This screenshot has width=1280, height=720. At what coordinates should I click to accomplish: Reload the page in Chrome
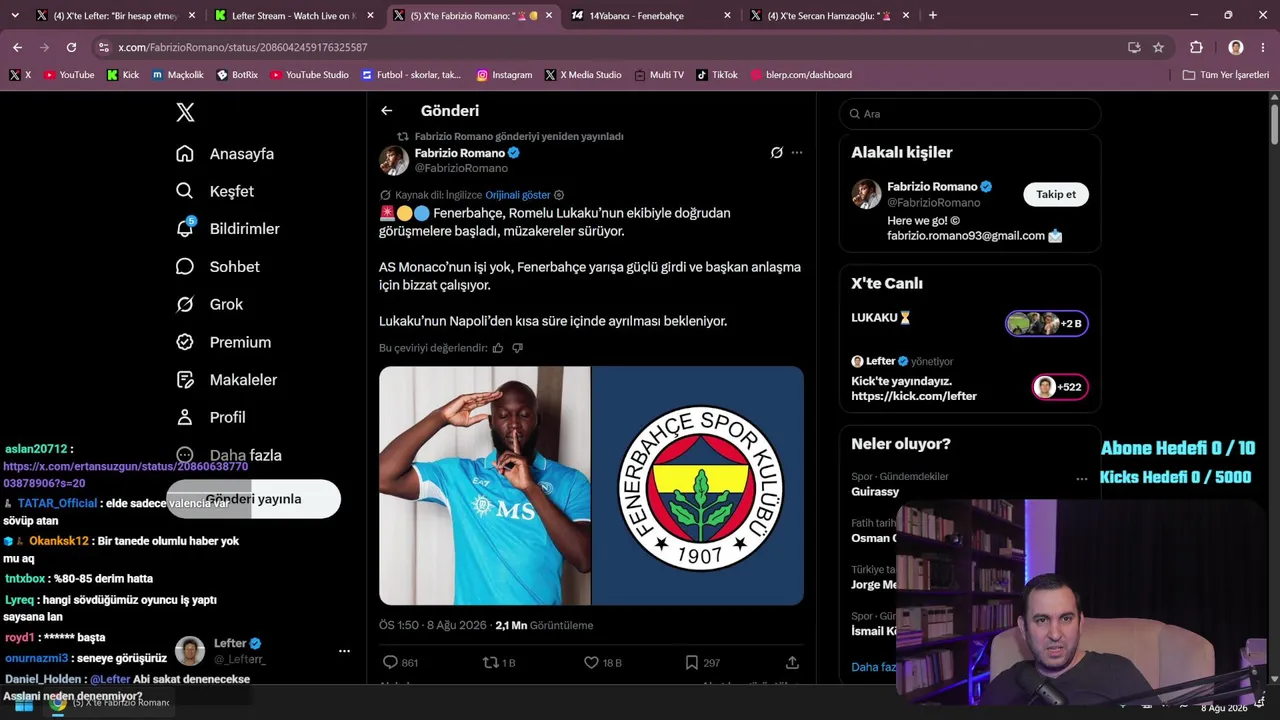click(x=71, y=47)
